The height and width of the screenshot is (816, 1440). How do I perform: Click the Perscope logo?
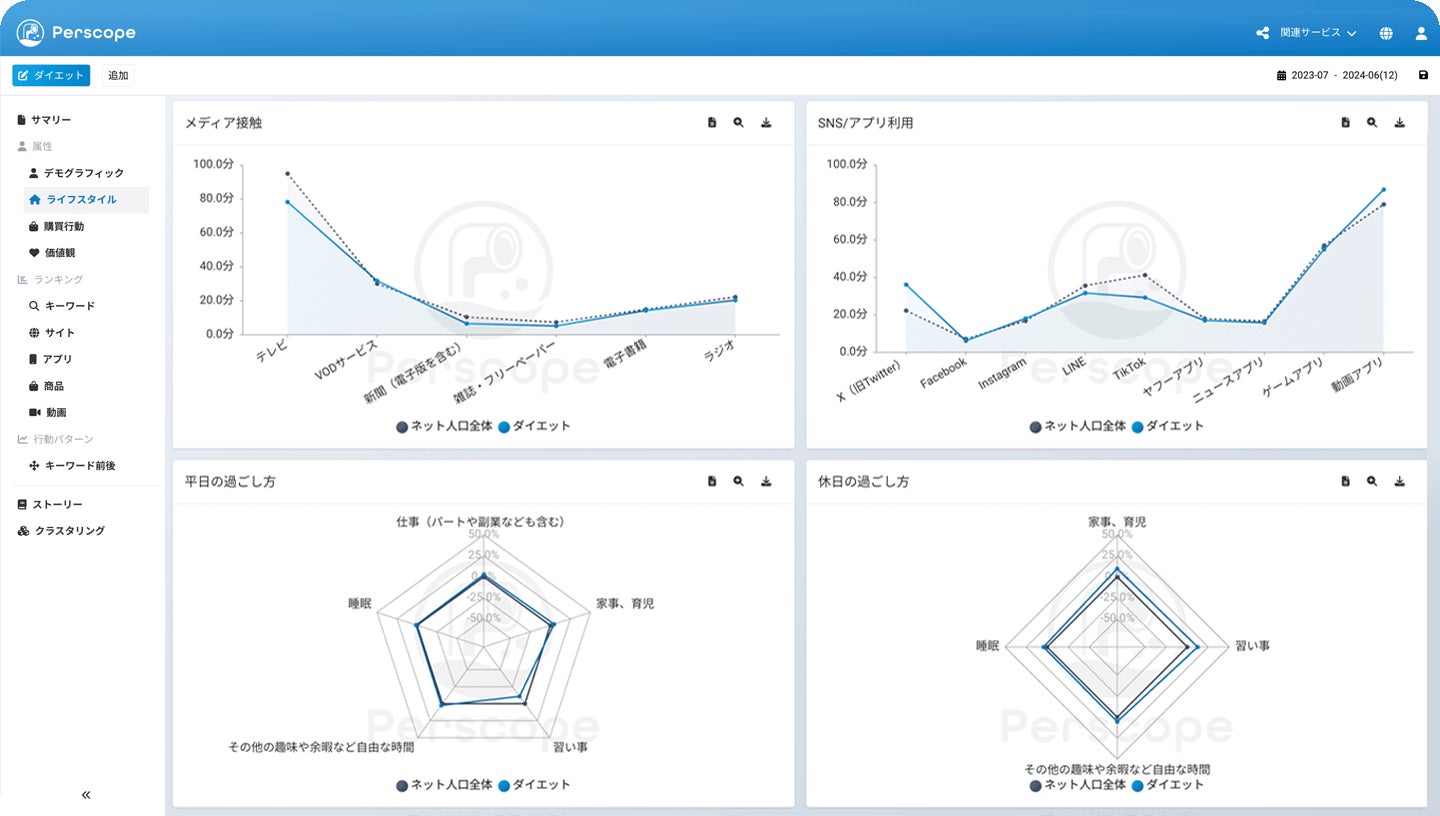(76, 33)
